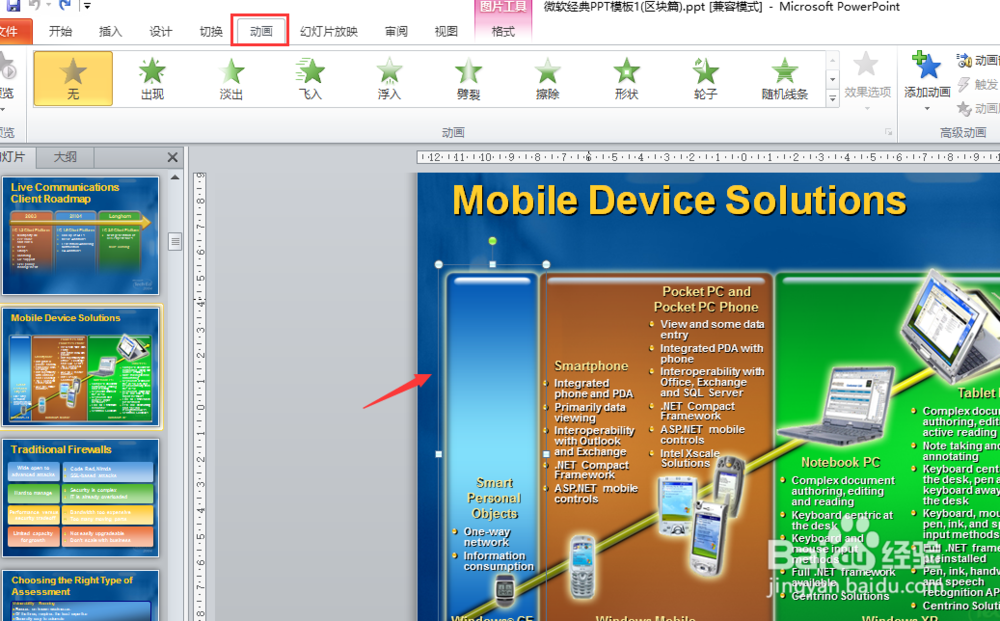Apply the 随机线条 (Random Bars) animation
The height and width of the screenshot is (621, 1000).
click(x=784, y=78)
